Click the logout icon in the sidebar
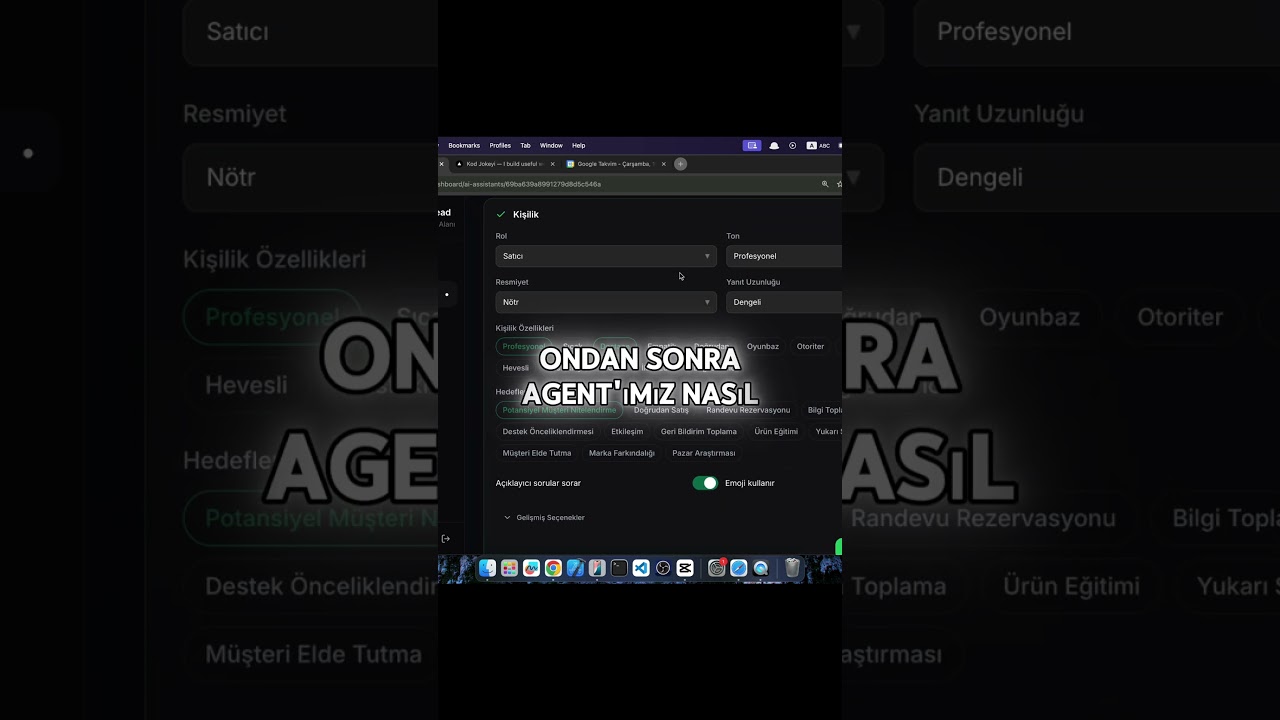 pos(446,538)
